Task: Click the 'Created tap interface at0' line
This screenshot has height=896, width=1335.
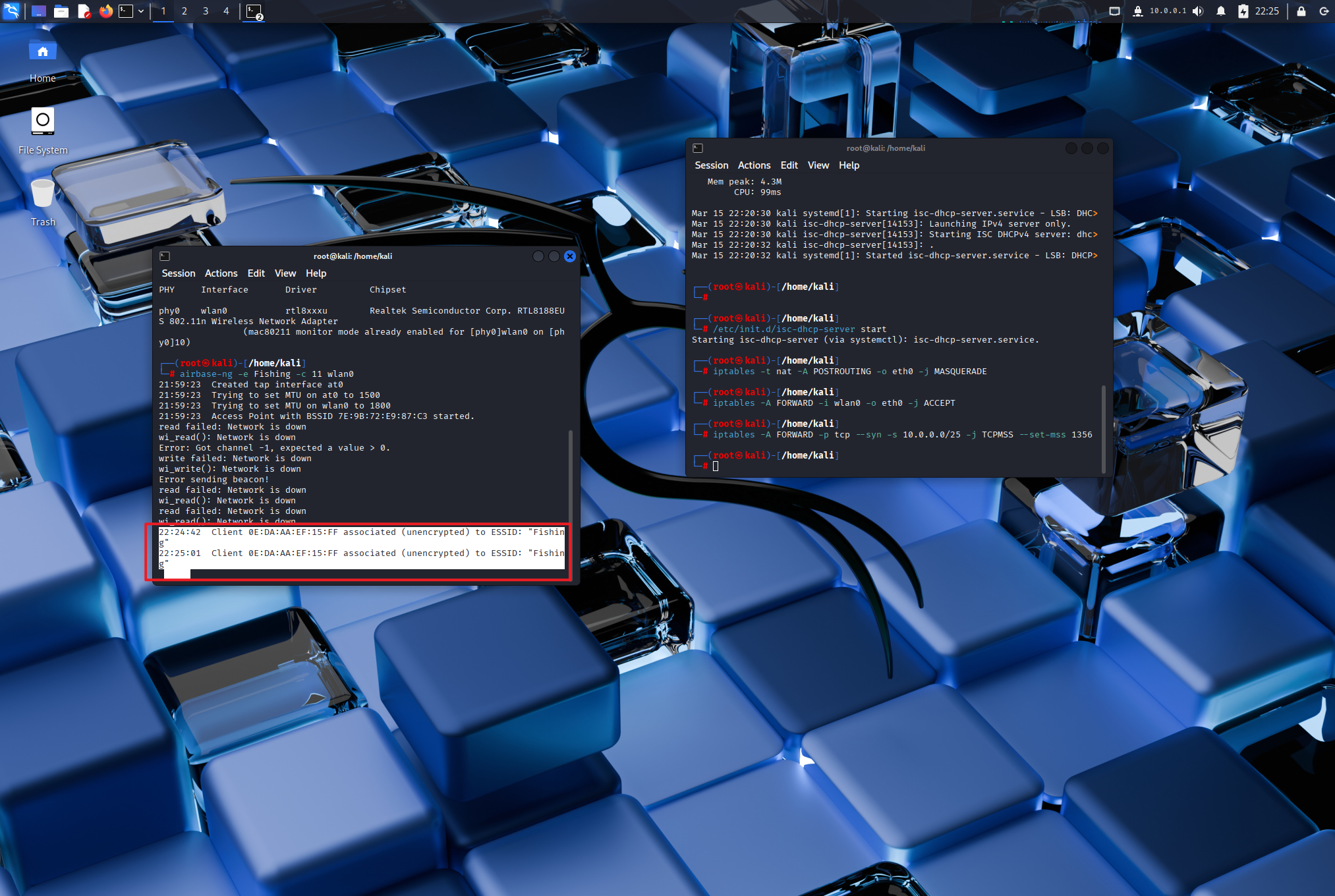Action: tap(251, 385)
